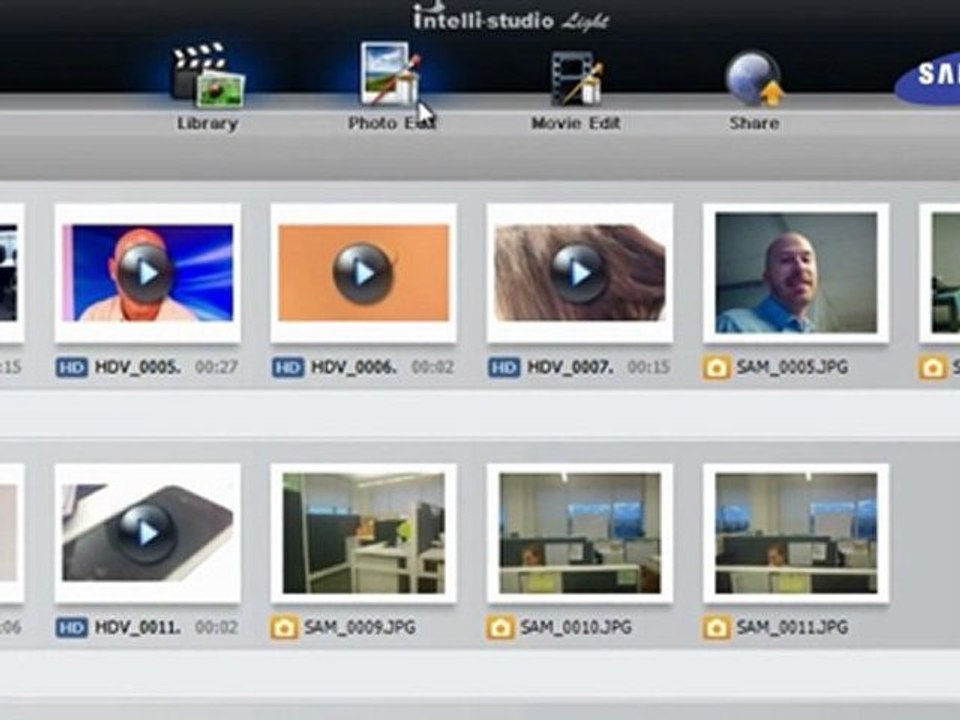Click the 00:02 duration of HDV_0006
960x720 pixels.
[433, 367]
